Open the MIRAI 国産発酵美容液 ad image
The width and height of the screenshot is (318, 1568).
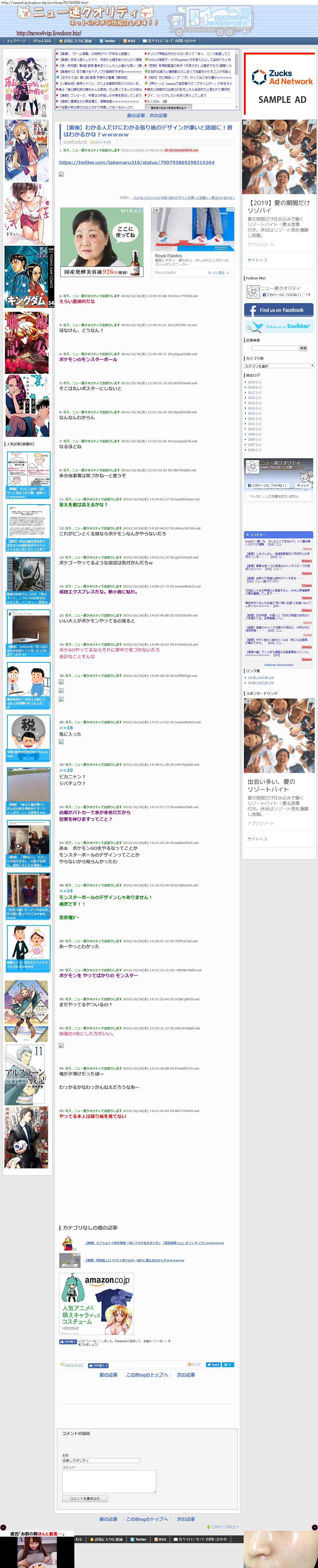(102, 242)
